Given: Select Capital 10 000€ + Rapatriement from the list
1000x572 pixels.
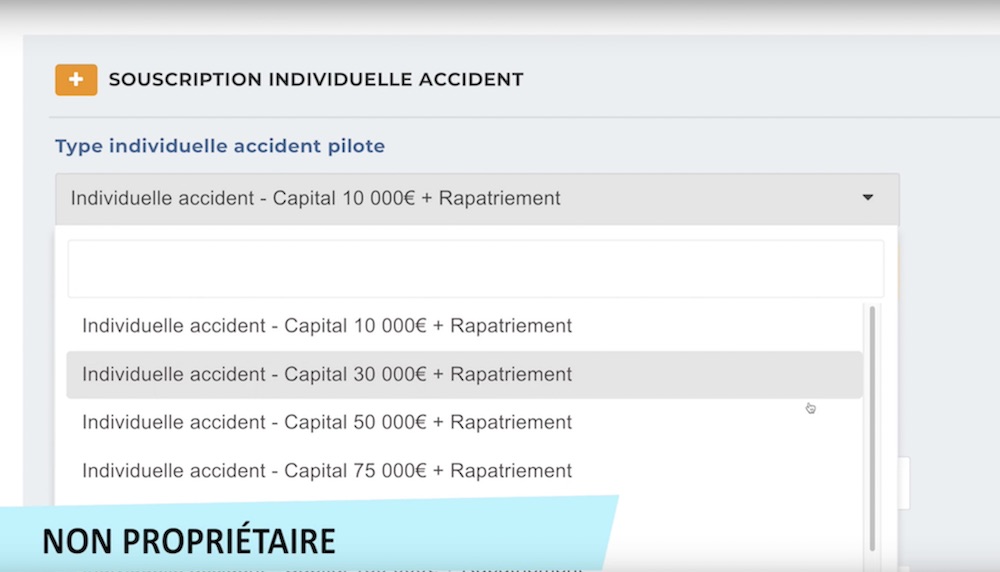Looking at the screenshot, I should [327, 326].
